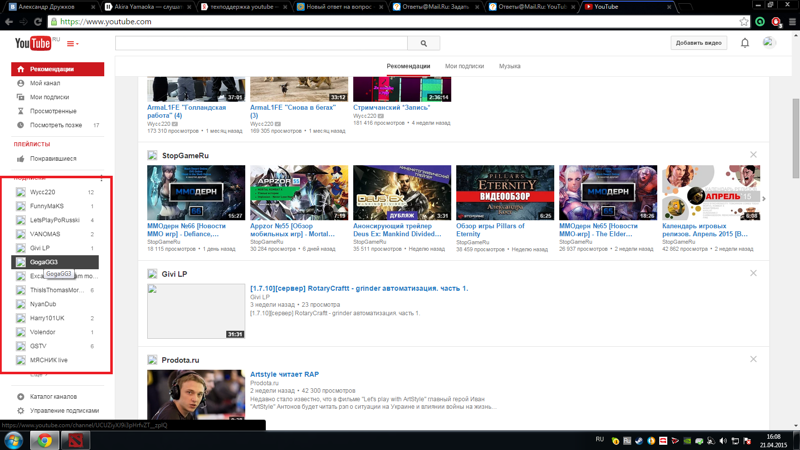Open the RotaryCraftt grinder video link
The height and width of the screenshot is (450, 800).
tap(359, 288)
